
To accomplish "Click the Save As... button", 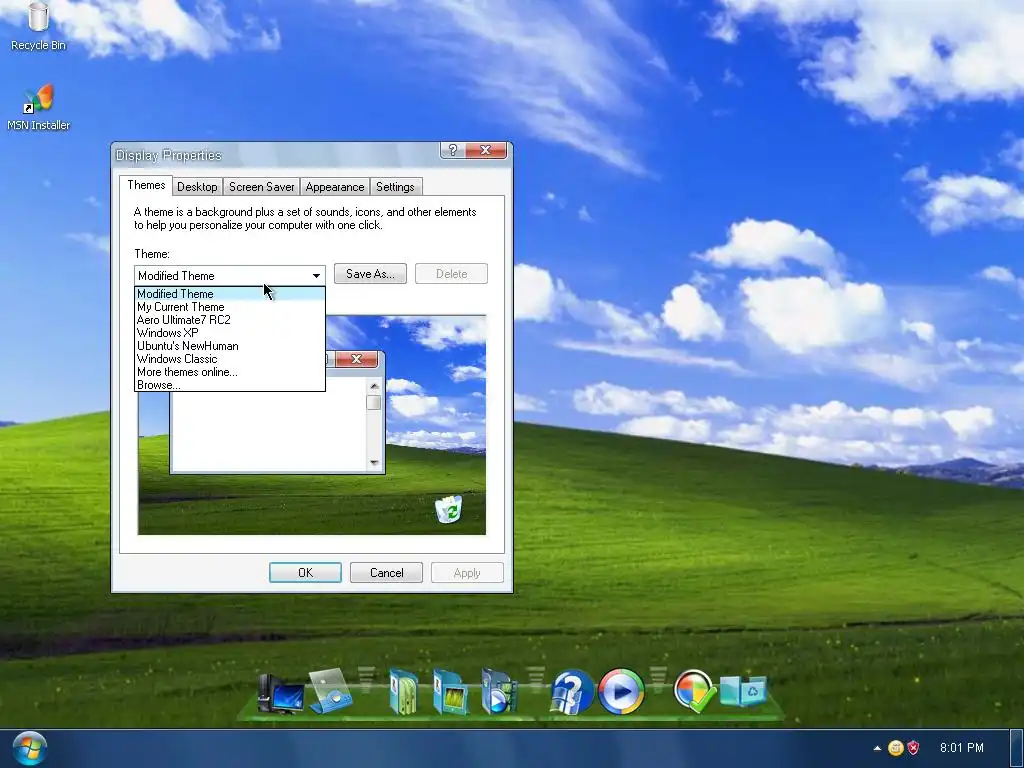I will [370, 274].
